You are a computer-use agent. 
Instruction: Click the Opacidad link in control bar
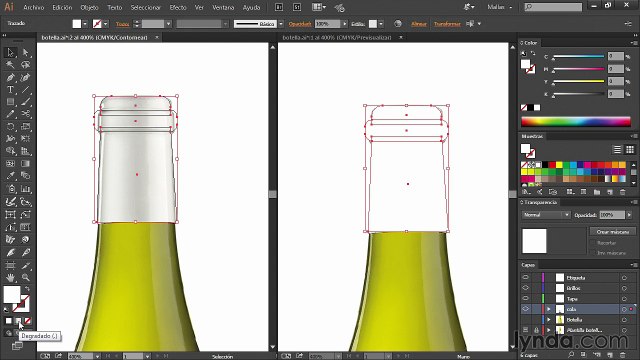300,24
